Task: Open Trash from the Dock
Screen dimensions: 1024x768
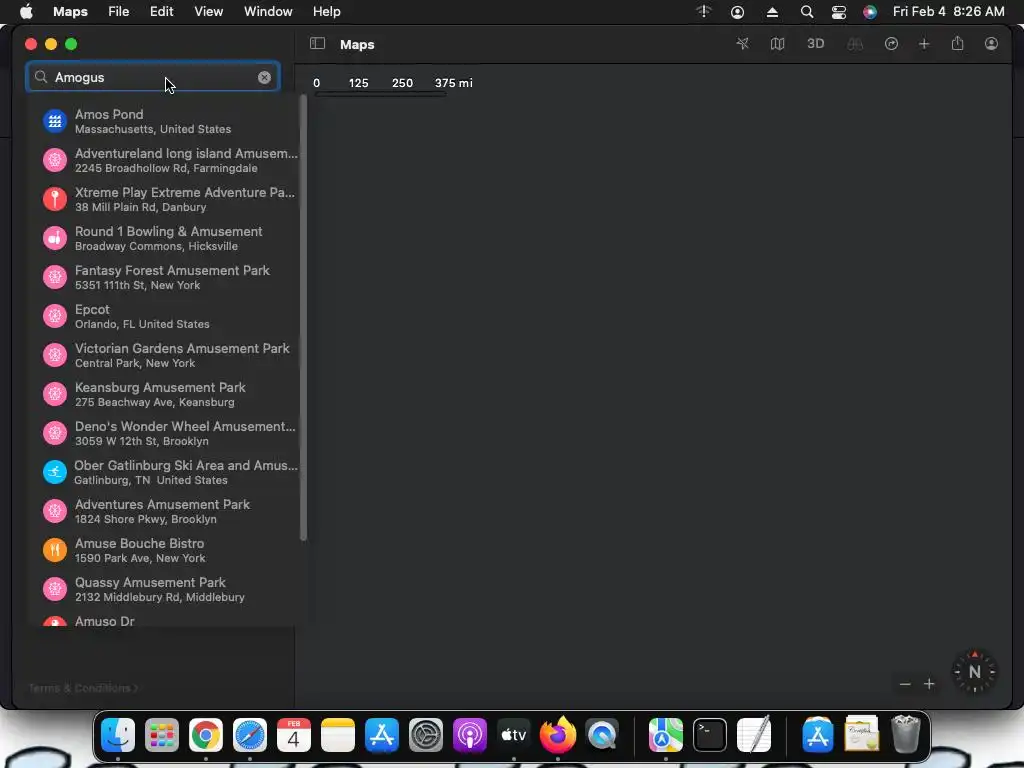Action: coord(906,735)
